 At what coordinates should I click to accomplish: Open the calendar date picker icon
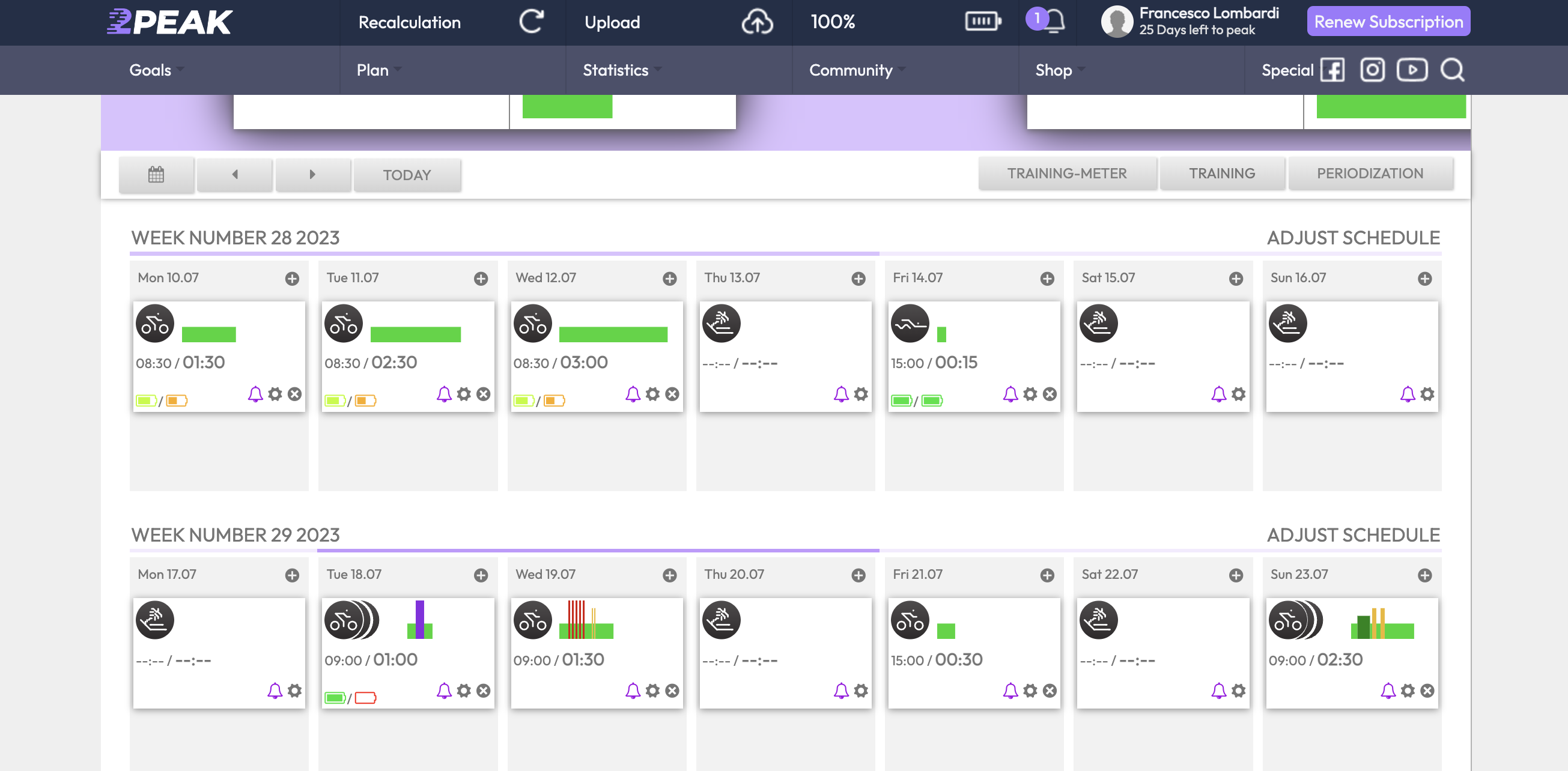156,175
